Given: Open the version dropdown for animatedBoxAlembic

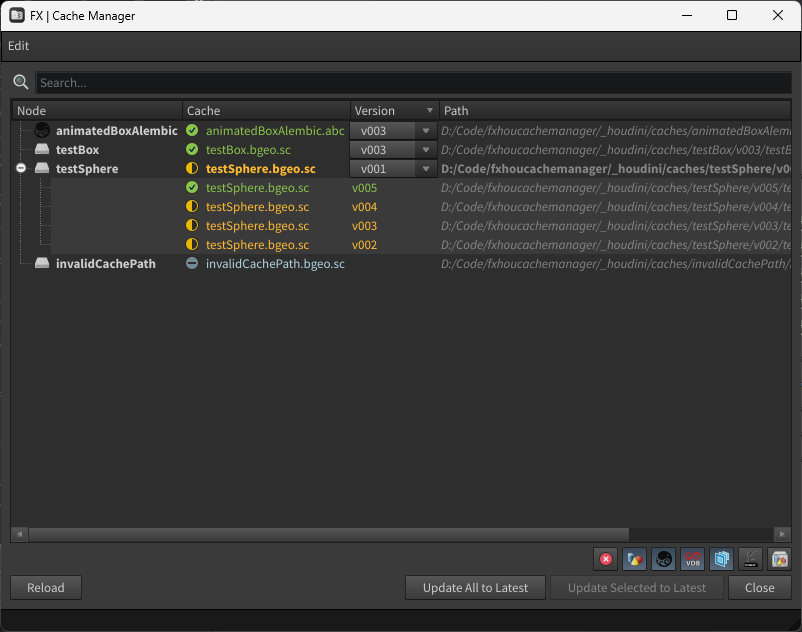Looking at the screenshot, I should (x=392, y=131).
